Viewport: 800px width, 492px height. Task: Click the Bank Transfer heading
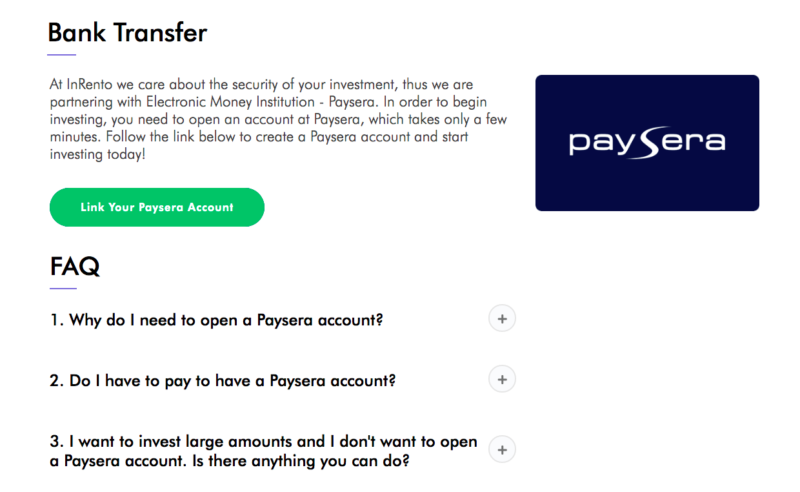pyautogui.click(x=128, y=33)
